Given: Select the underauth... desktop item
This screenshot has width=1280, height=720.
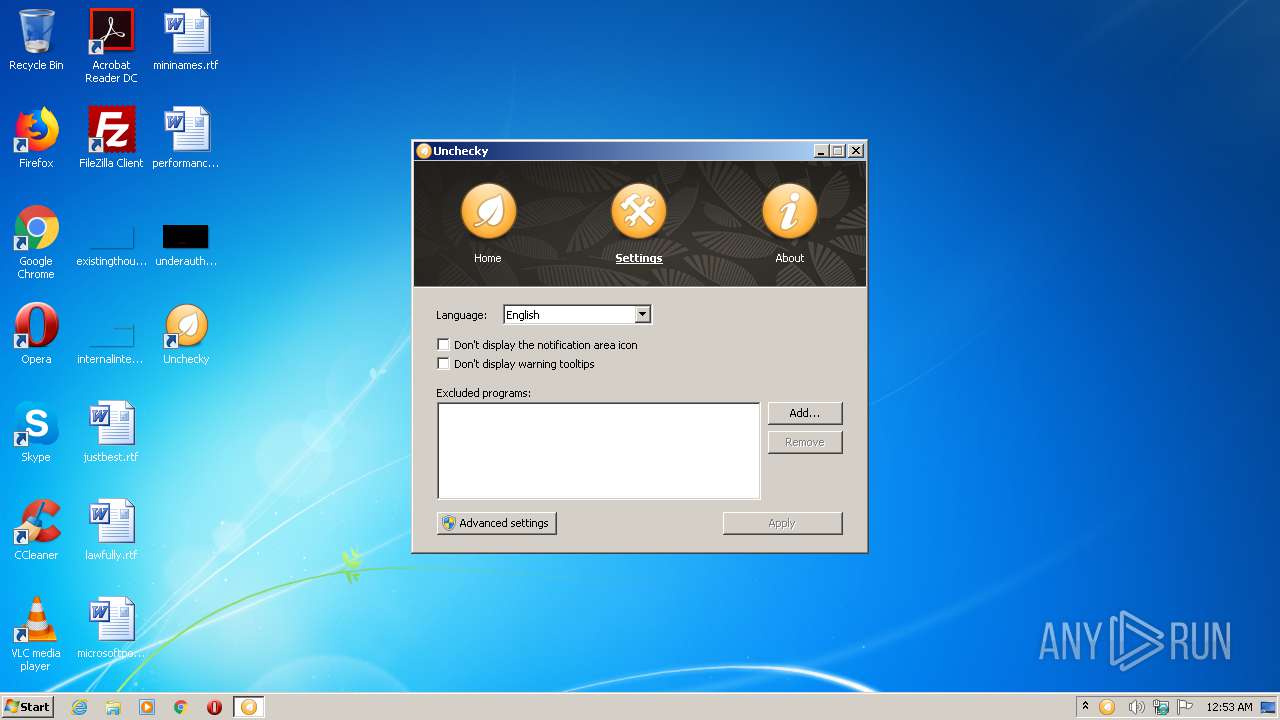Looking at the screenshot, I should (x=186, y=244).
